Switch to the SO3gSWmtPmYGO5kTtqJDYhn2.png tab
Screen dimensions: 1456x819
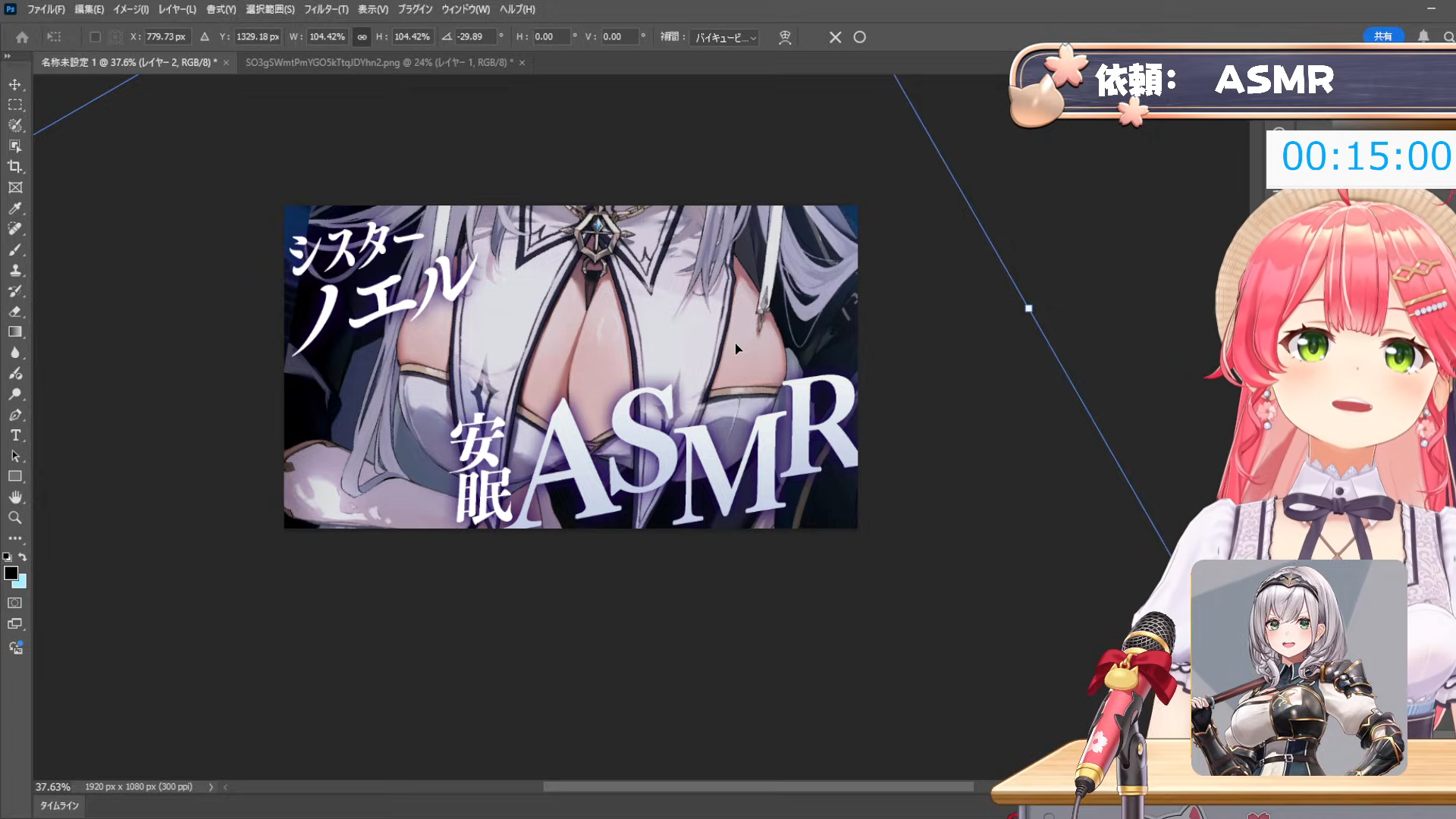tap(379, 62)
